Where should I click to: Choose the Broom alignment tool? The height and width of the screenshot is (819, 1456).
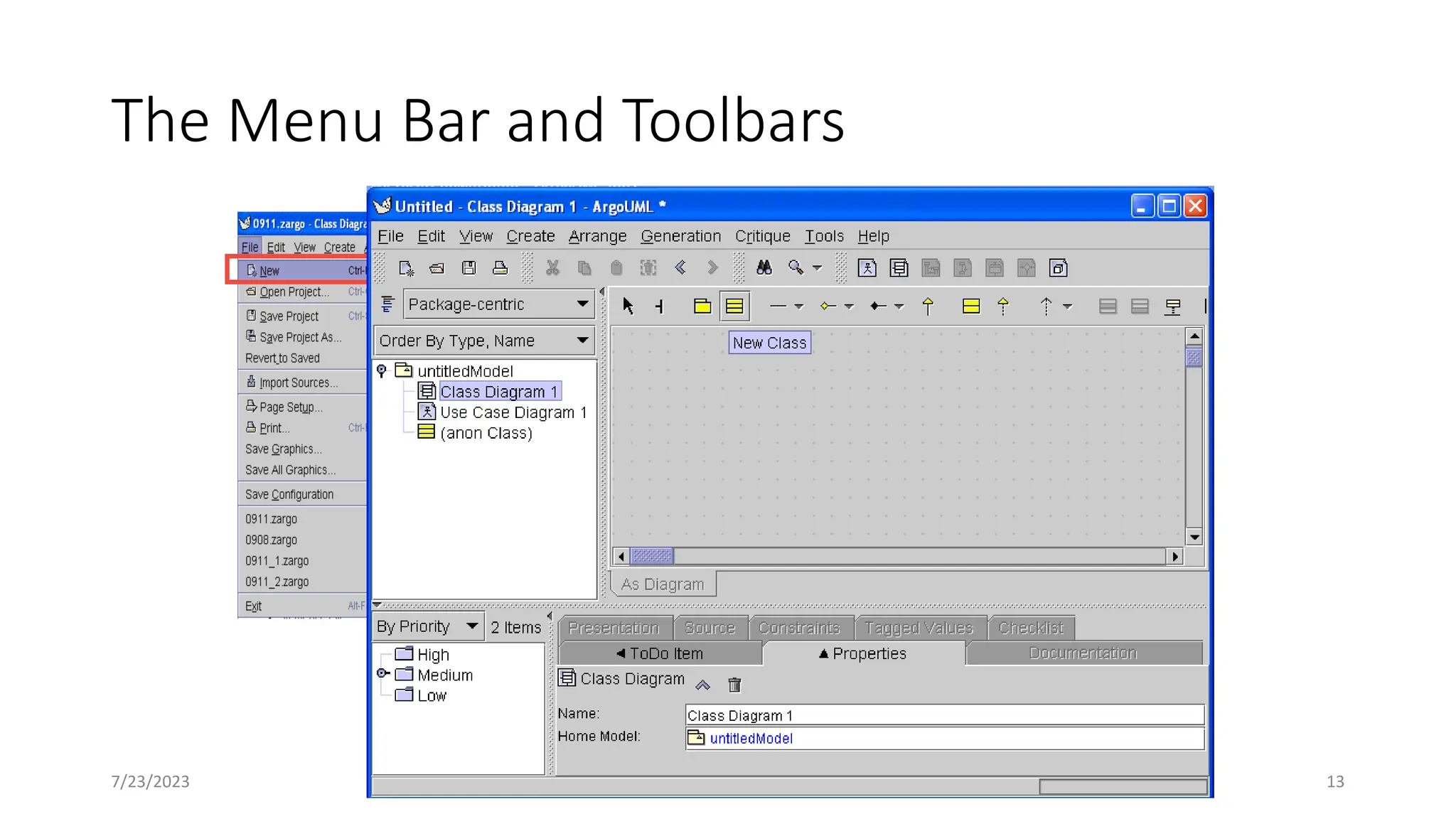(660, 306)
